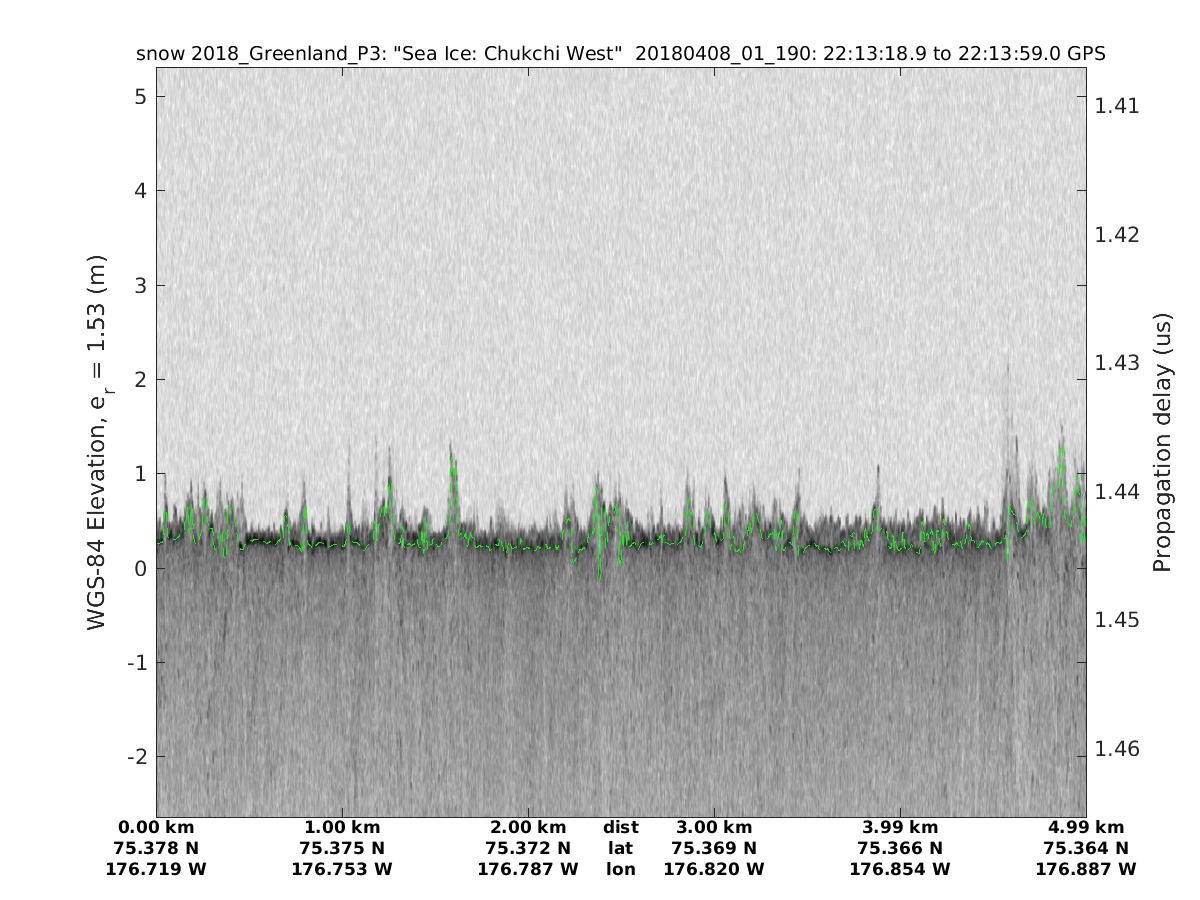The image size is (1200, 900).
Task: Click the 3.99 km distance label
Action: 900,827
